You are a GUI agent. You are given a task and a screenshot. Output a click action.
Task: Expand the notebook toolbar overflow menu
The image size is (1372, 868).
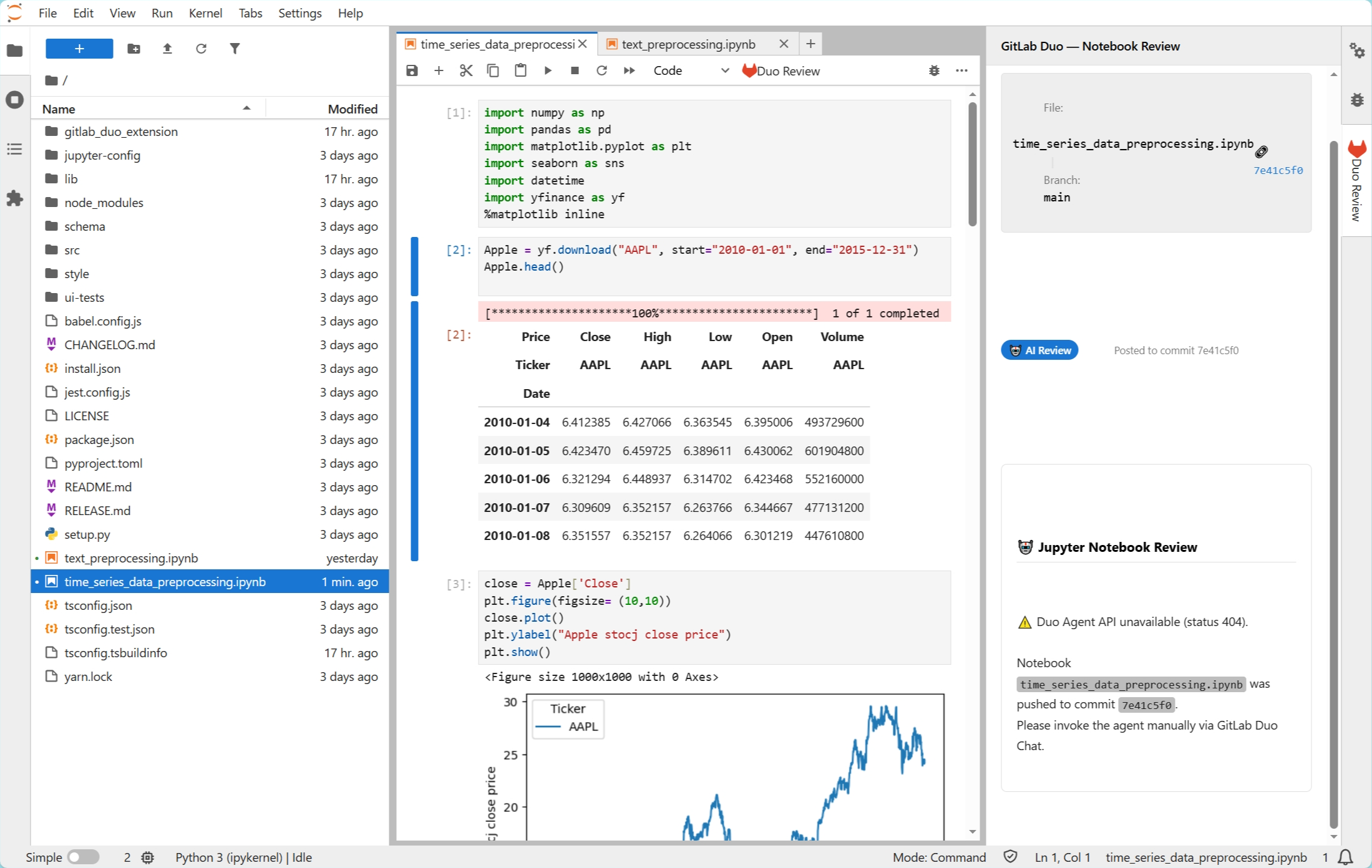tap(961, 70)
